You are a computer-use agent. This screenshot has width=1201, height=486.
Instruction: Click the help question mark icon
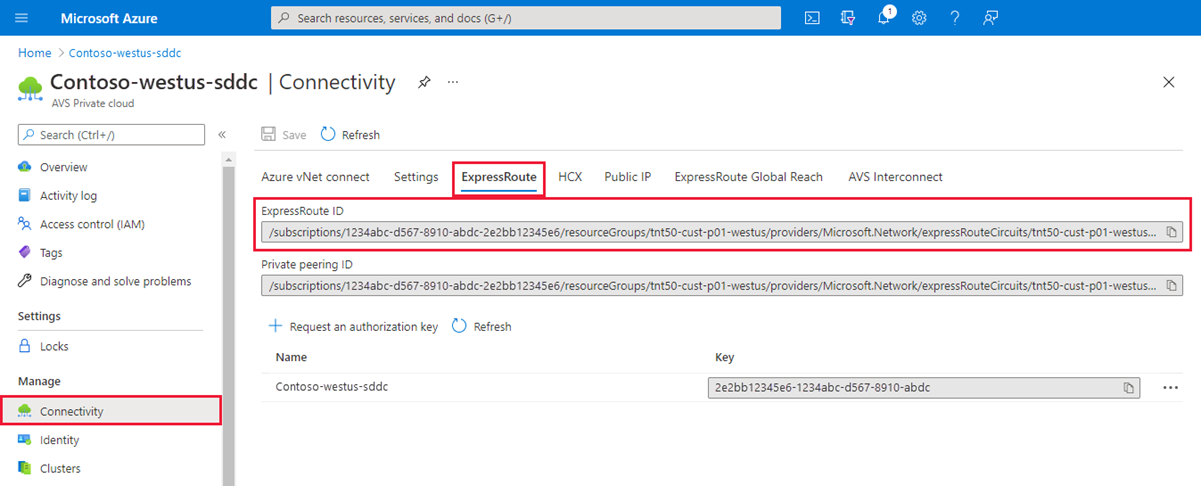955,18
